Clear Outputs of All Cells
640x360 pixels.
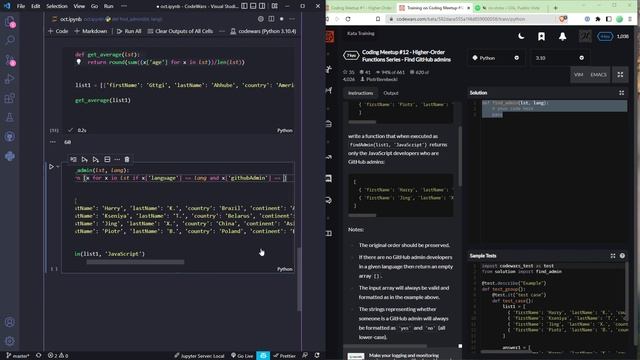click(x=180, y=31)
